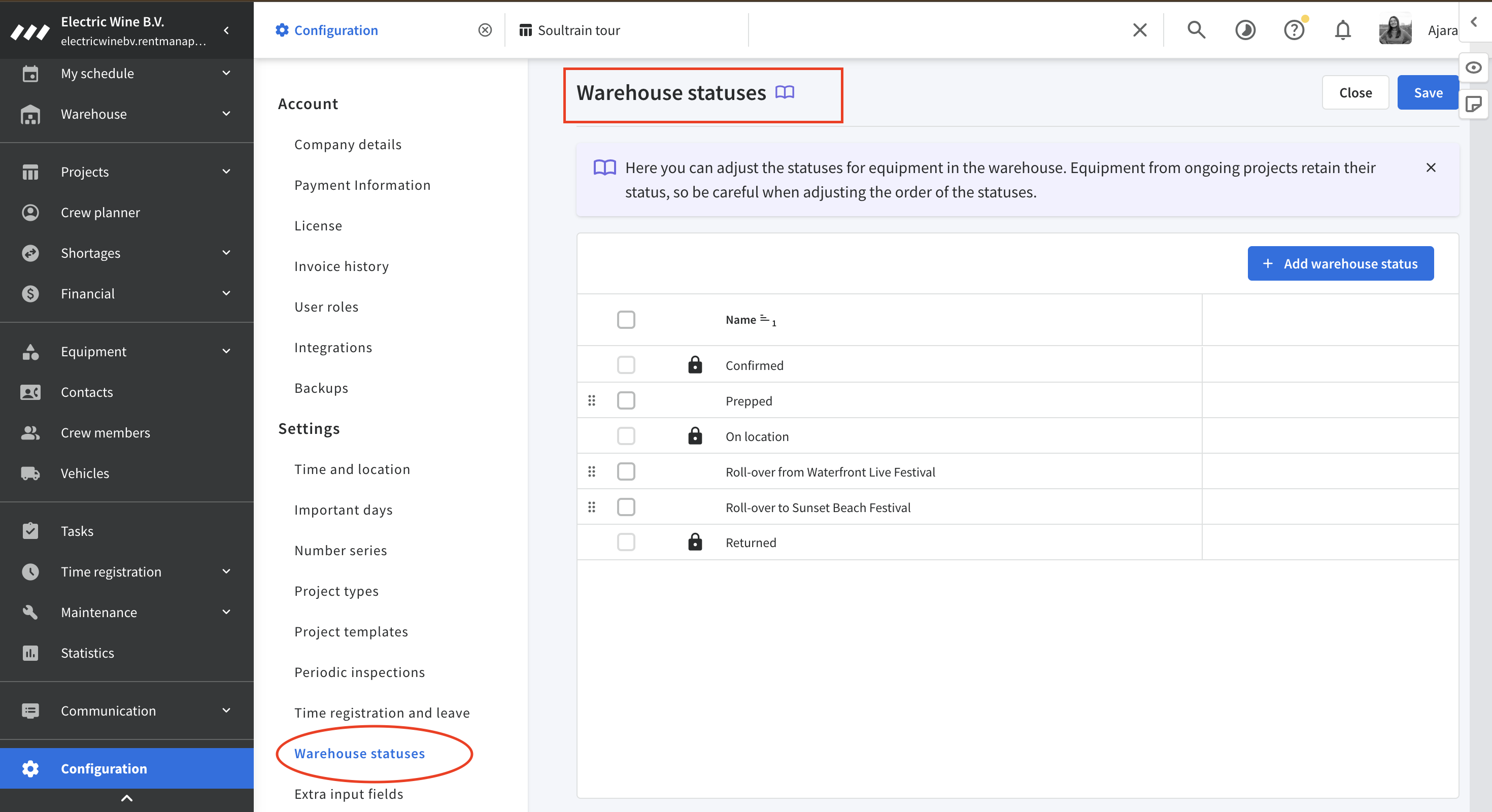This screenshot has height=812, width=1492.
Task: Open the timer clock icon in top bar
Action: 1245,30
